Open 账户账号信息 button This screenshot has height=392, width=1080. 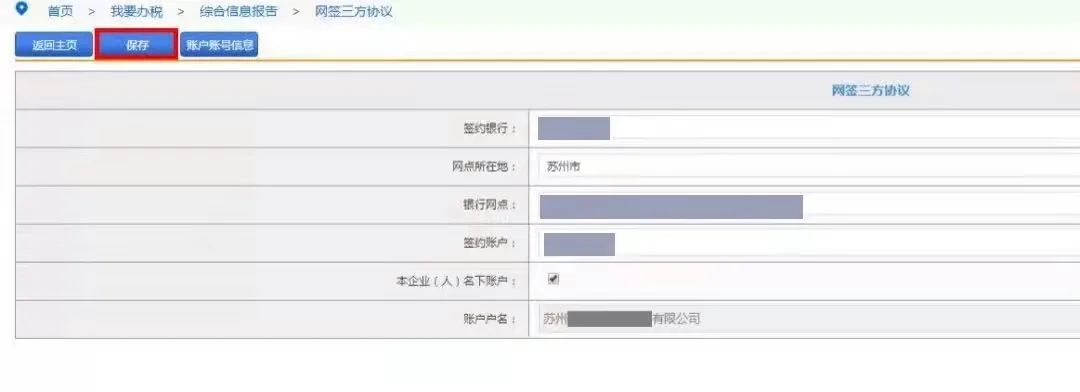(x=219, y=45)
